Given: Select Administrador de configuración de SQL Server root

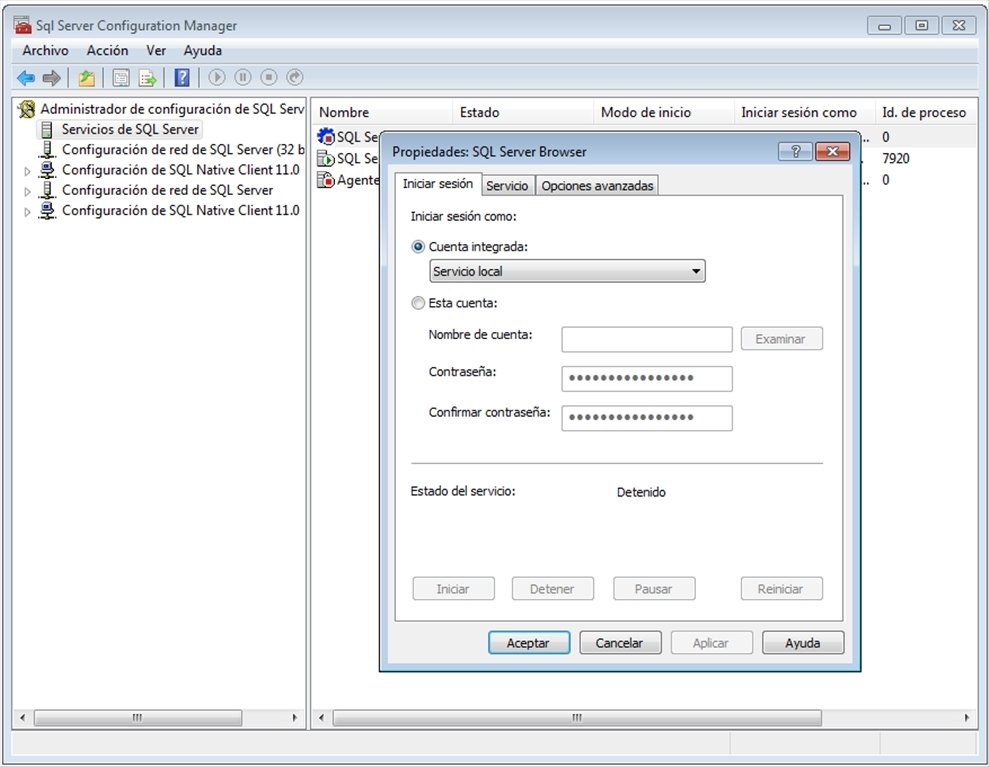Looking at the screenshot, I should click(x=172, y=109).
